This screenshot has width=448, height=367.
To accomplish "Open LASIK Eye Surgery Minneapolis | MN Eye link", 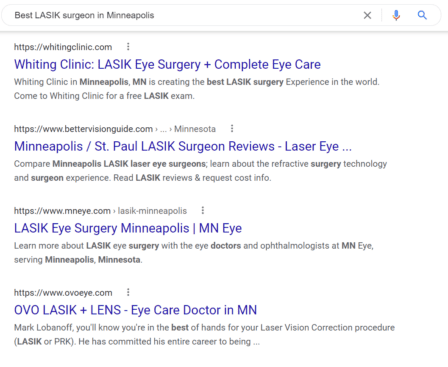I will 128,228.
